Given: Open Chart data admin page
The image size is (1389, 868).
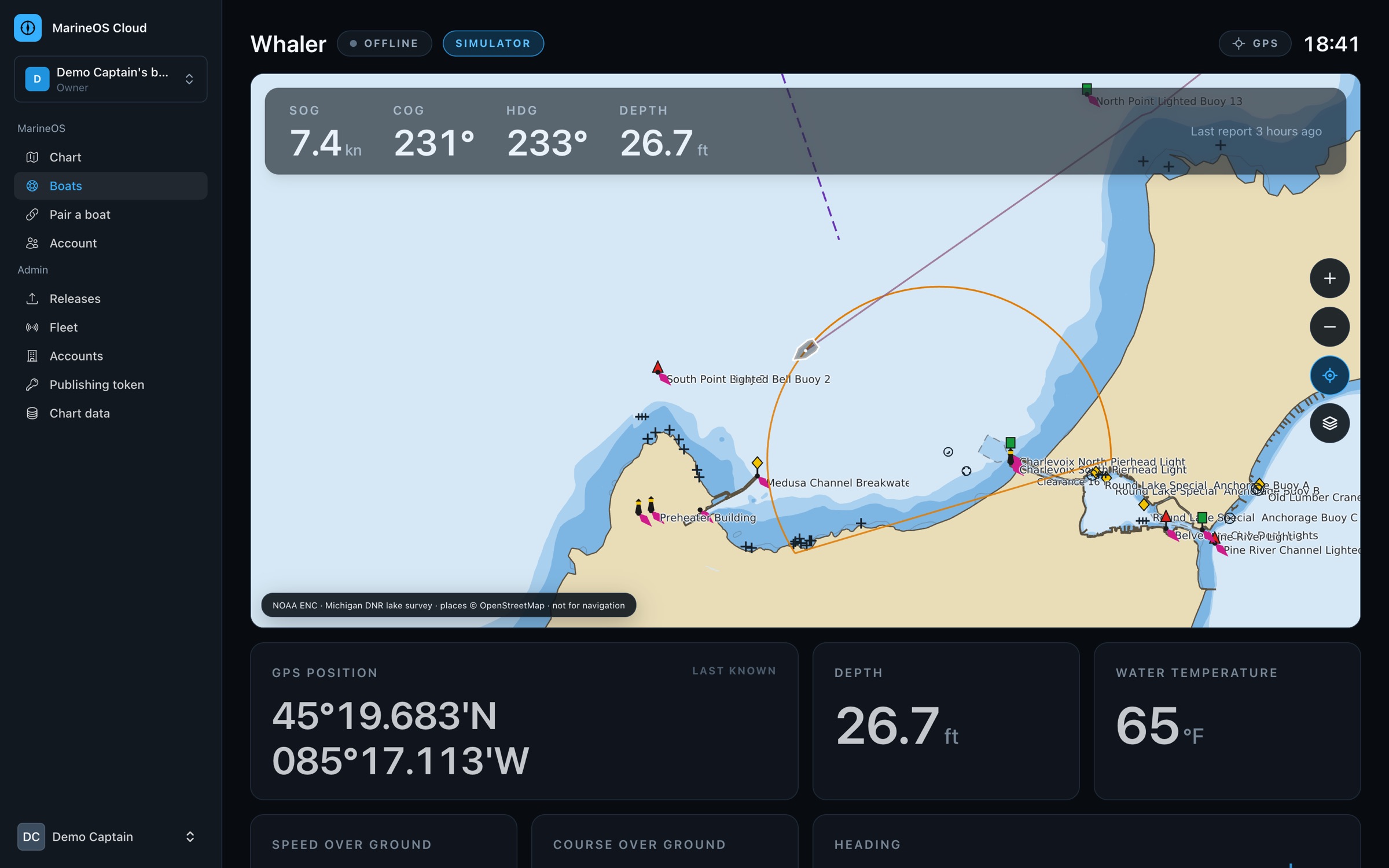Looking at the screenshot, I should pos(111,413).
